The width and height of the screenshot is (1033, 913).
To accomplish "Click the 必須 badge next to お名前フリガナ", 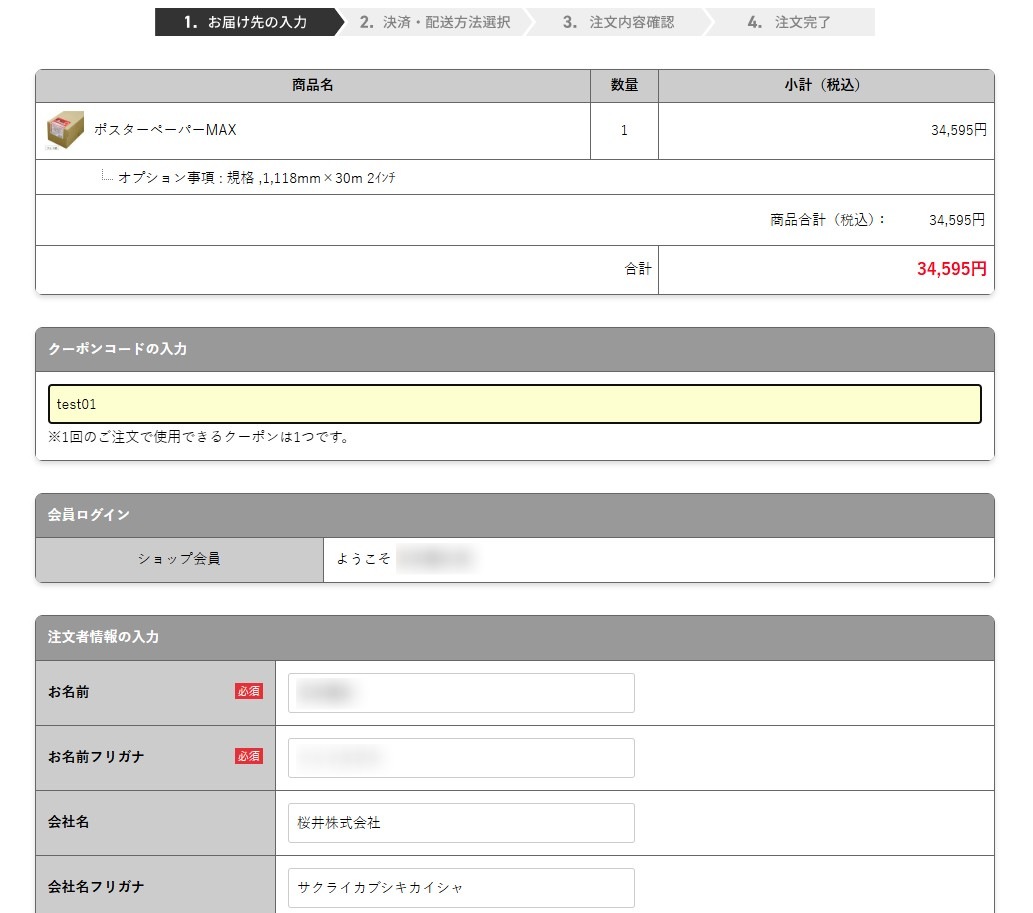I will tap(249, 756).
